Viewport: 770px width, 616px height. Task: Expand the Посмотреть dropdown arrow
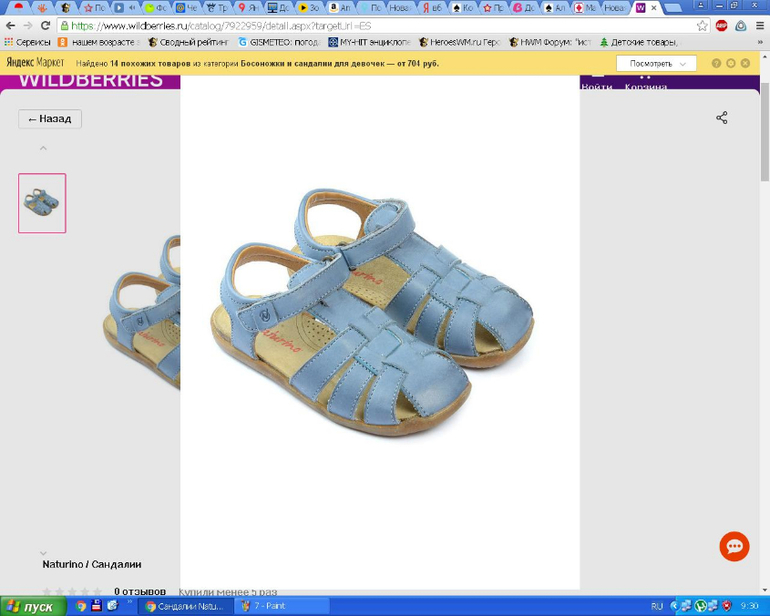(684, 64)
